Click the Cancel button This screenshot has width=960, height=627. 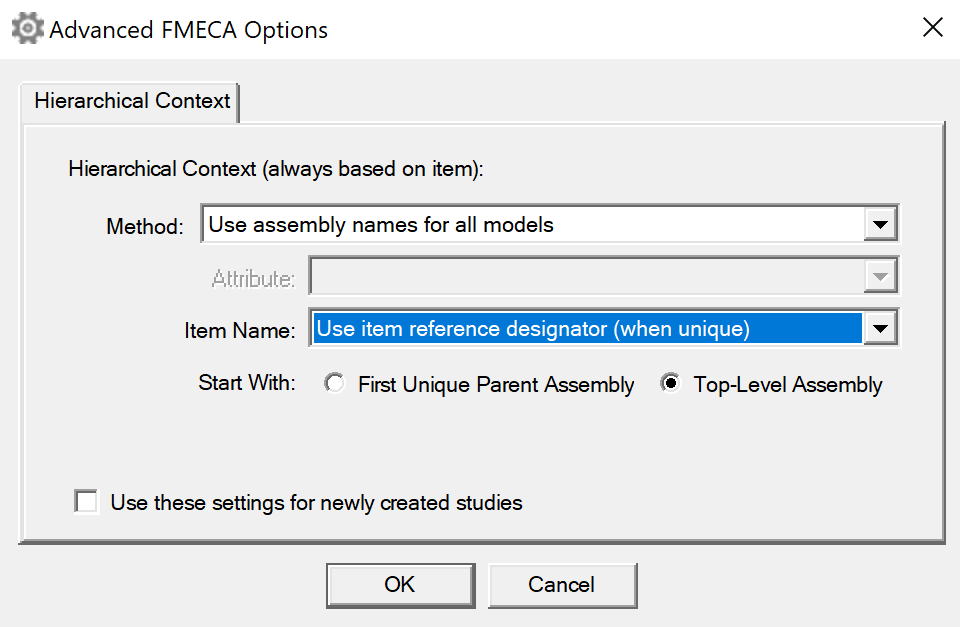(562, 585)
